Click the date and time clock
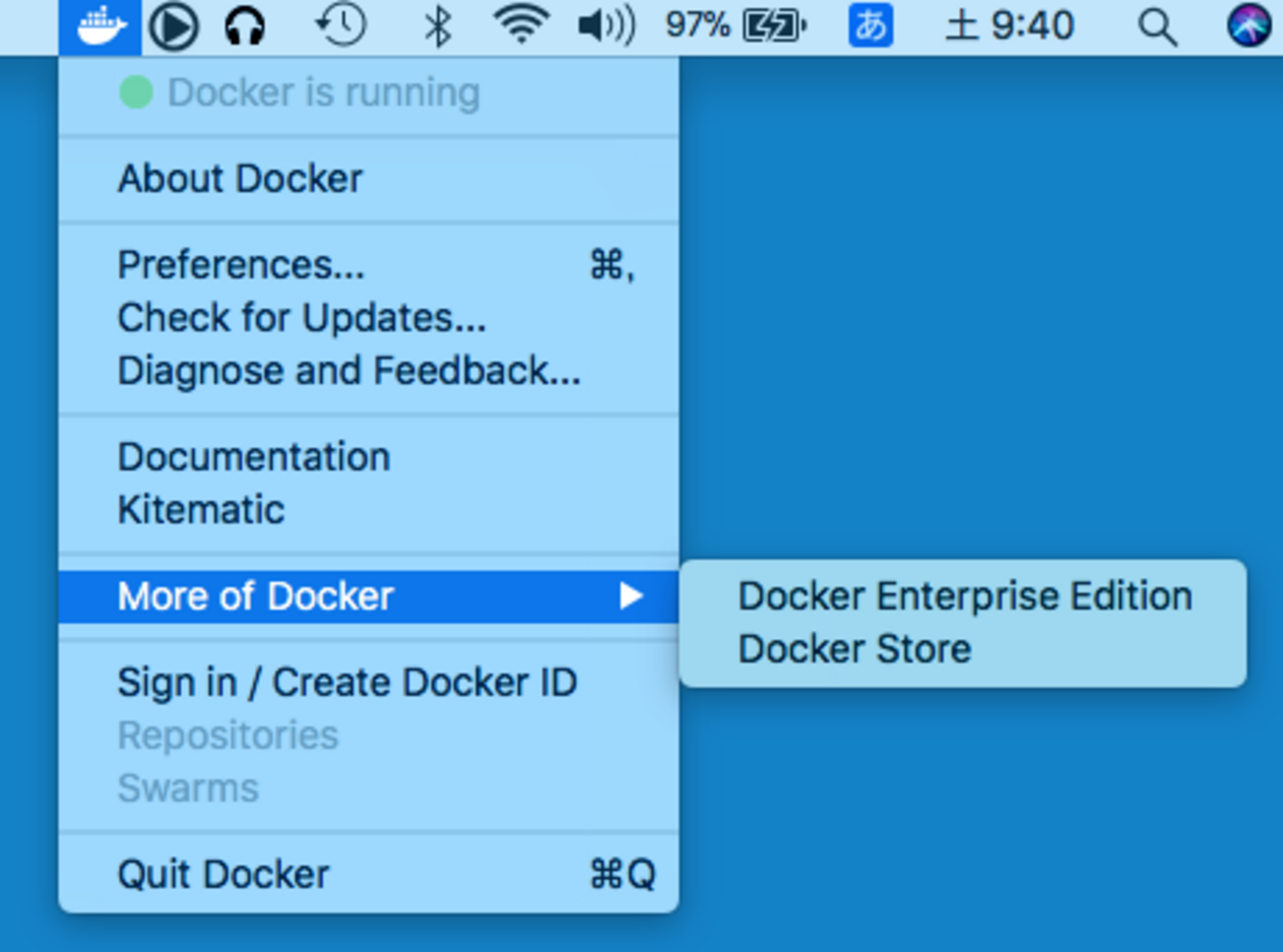Image resolution: width=1283 pixels, height=952 pixels. (x=1009, y=26)
